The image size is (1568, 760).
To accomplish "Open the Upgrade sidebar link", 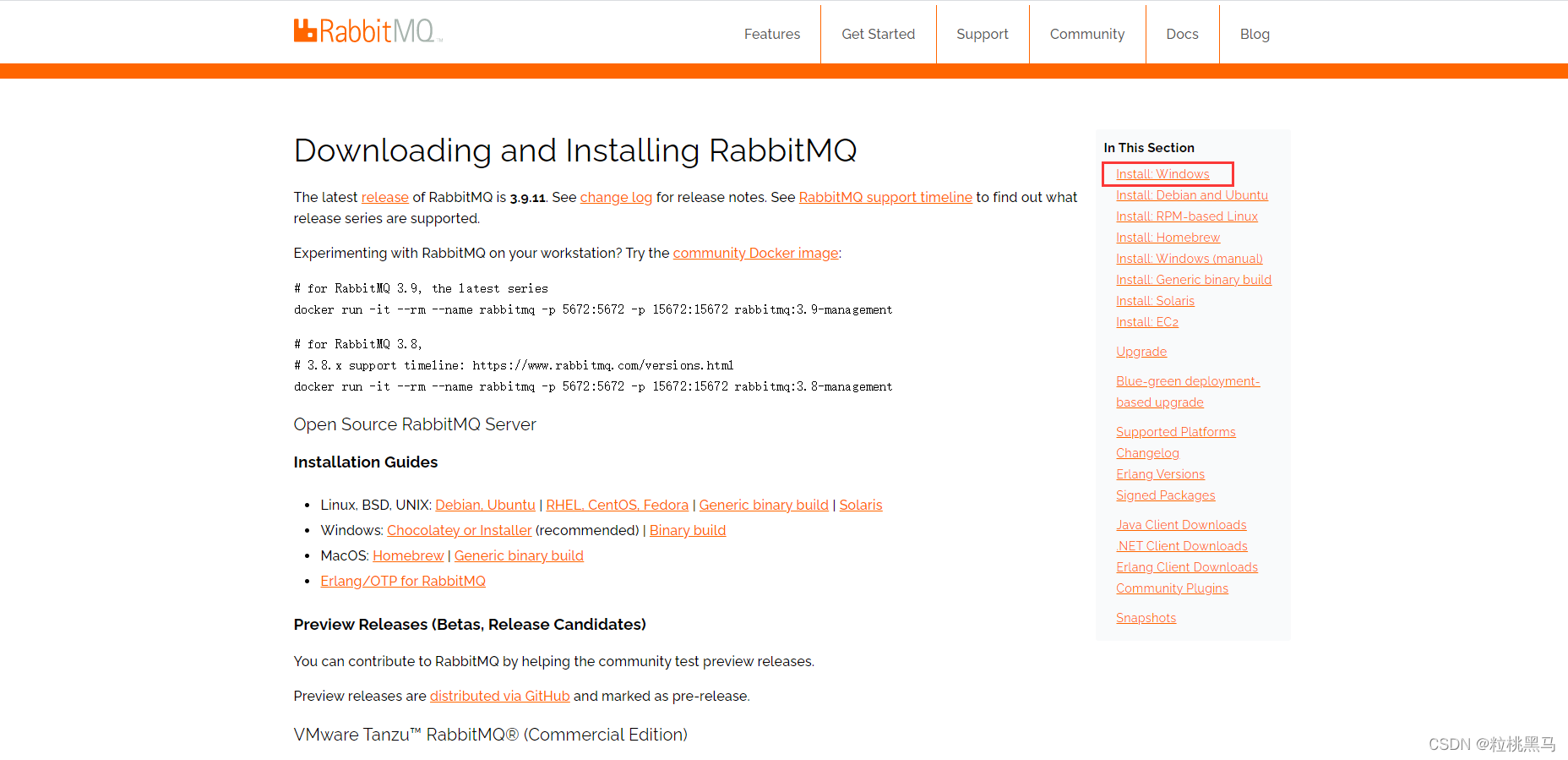I will (1141, 352).
